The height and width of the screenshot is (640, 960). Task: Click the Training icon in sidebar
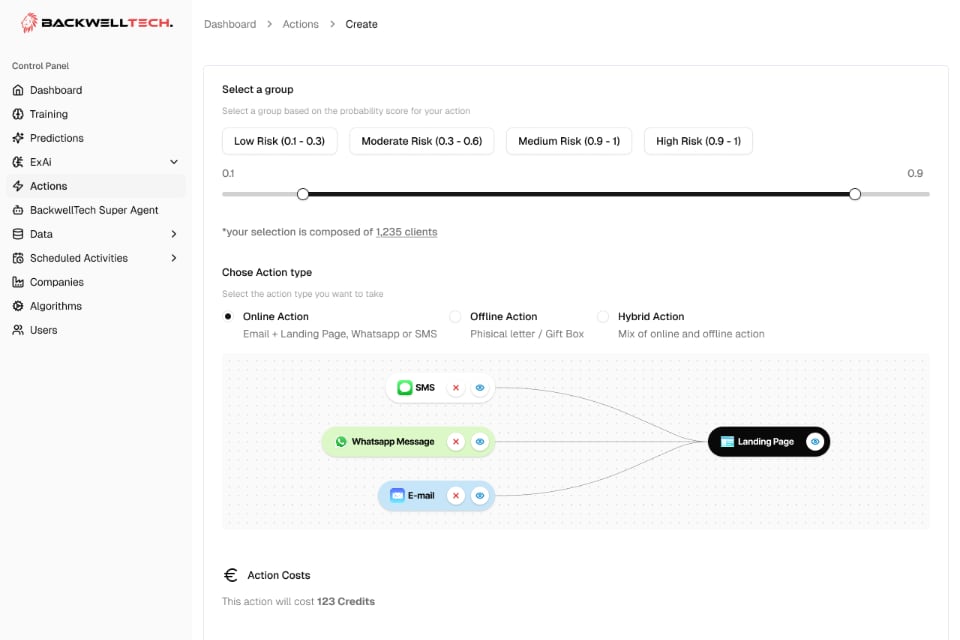[18, 114]
